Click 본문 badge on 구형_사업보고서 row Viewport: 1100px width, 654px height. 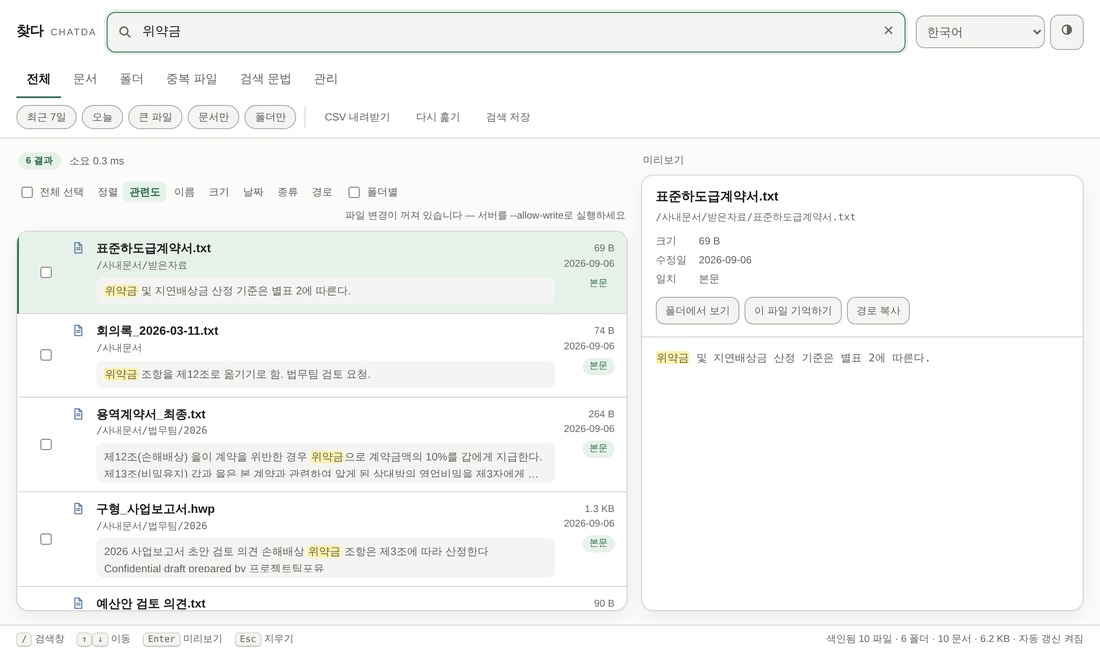(x=598, y=543)
